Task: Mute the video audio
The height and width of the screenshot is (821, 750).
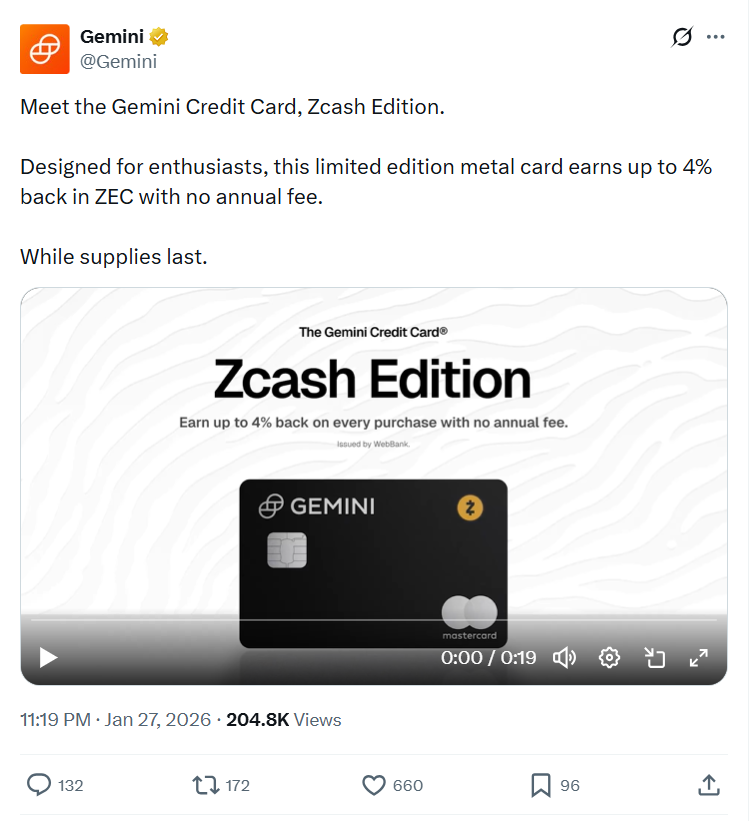Action: click(564, 658)
